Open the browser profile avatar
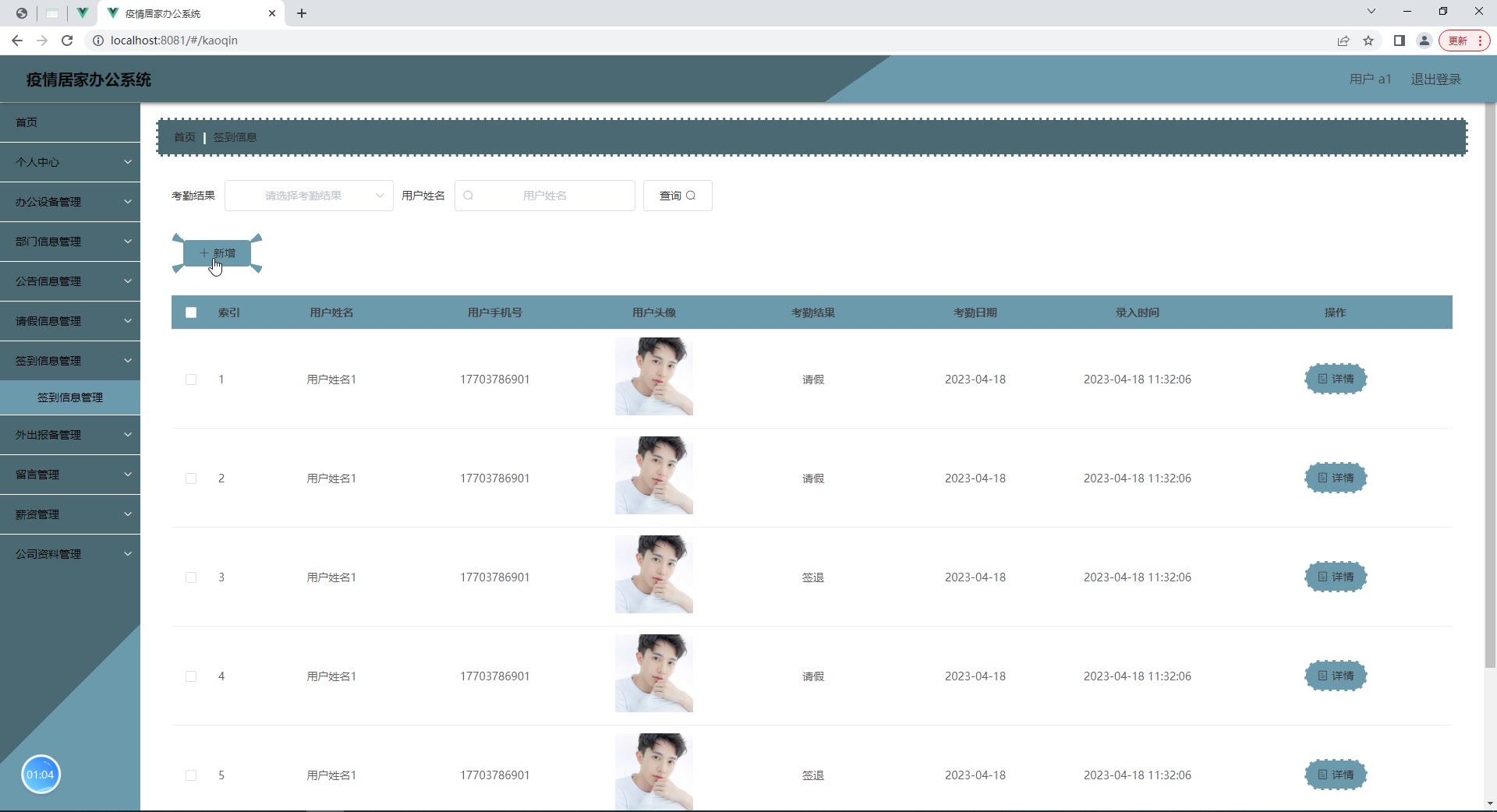This screenshot has height=812, width=1497. (x=1424, y=41)
